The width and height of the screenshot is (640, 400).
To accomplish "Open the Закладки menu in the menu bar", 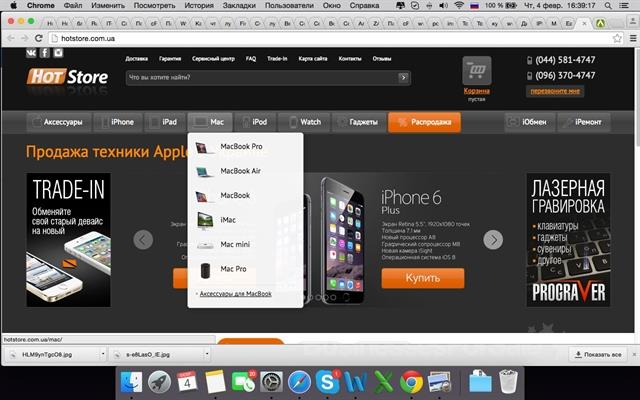I will point(241,6).
